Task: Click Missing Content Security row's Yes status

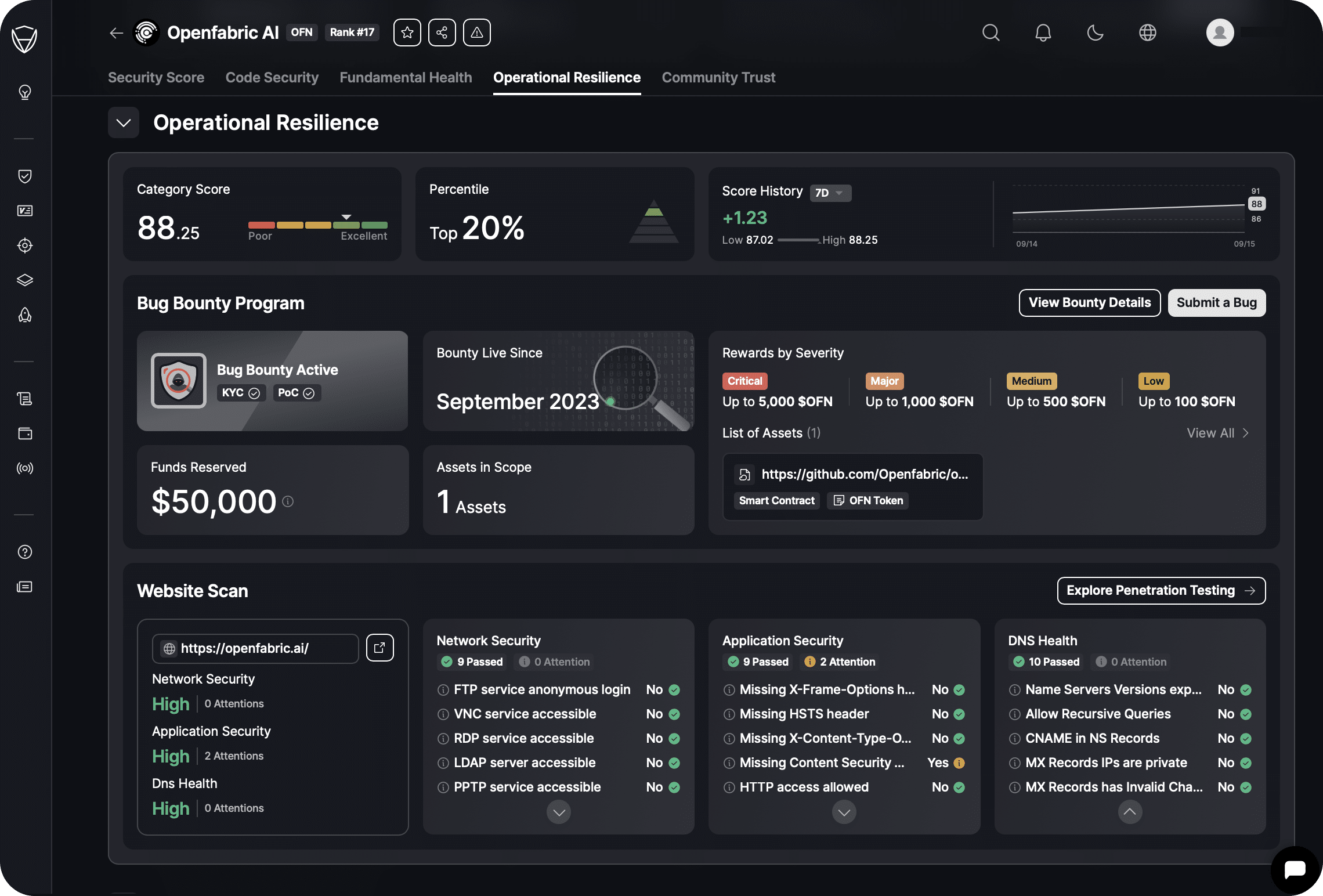Action: pyautogui.click(x=946, y=763)
